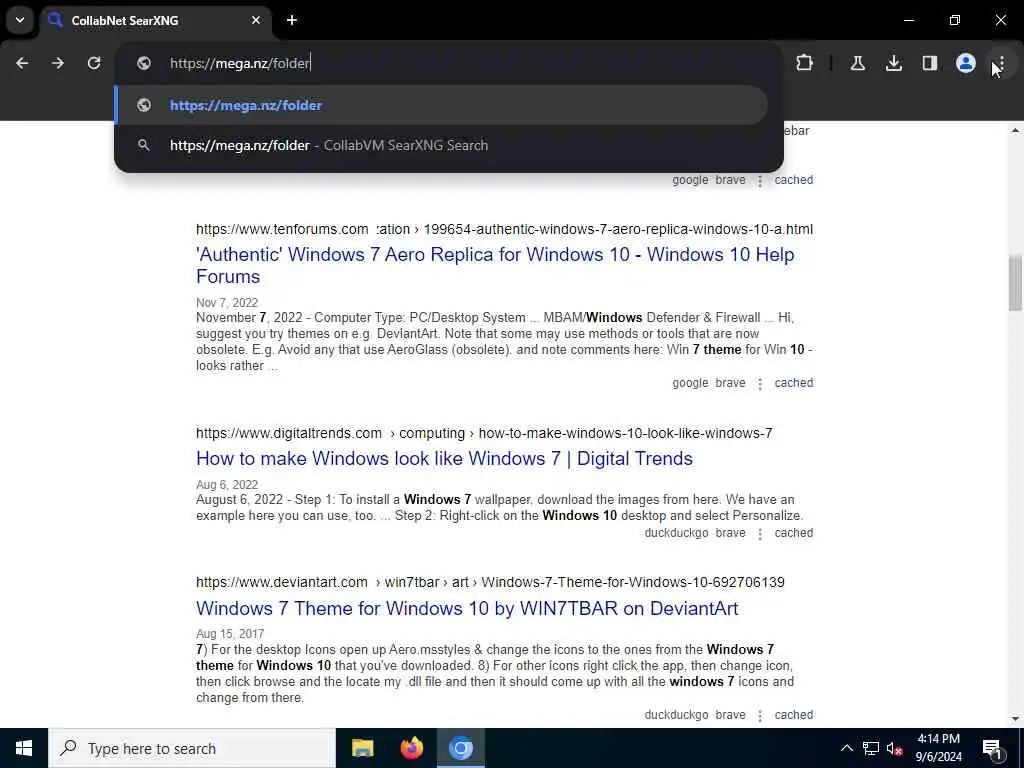Open the Windows Start menu
Image resolution: width=1024 pixels, height=768 pixels.
tap(24, 748)
